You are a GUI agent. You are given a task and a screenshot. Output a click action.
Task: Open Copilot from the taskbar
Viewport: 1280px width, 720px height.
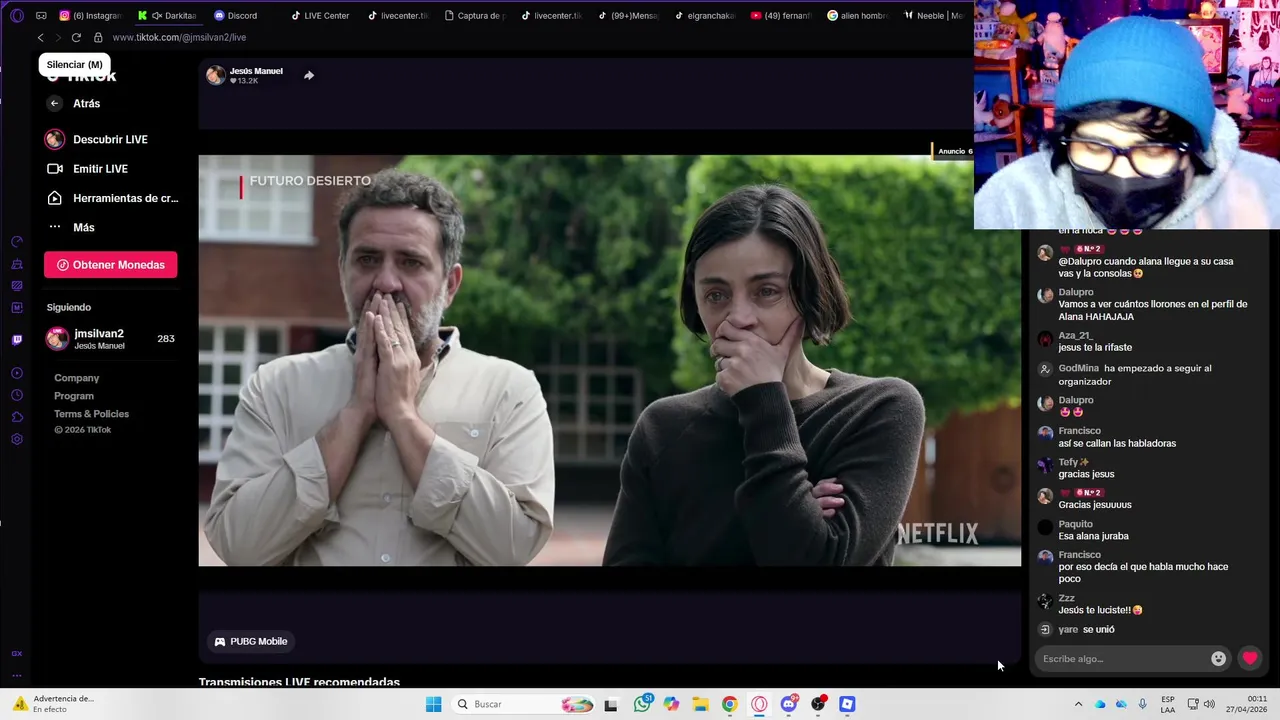pos(671,704)
